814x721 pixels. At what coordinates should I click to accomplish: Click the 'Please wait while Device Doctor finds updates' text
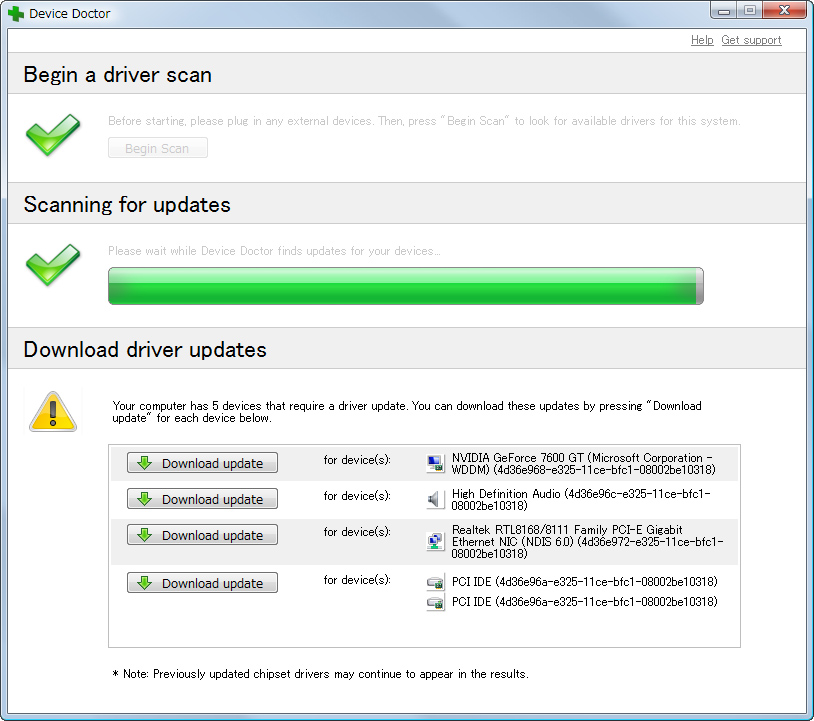click(274, 251)
